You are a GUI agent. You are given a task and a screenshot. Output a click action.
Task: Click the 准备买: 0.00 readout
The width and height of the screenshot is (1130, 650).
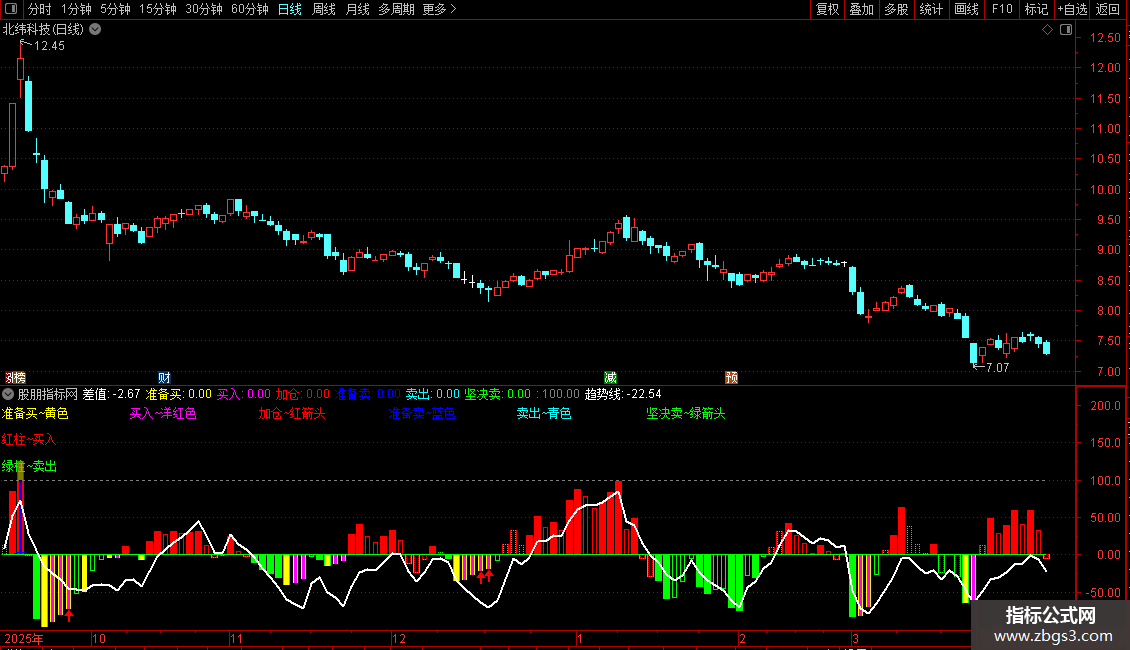coord(179,394)
